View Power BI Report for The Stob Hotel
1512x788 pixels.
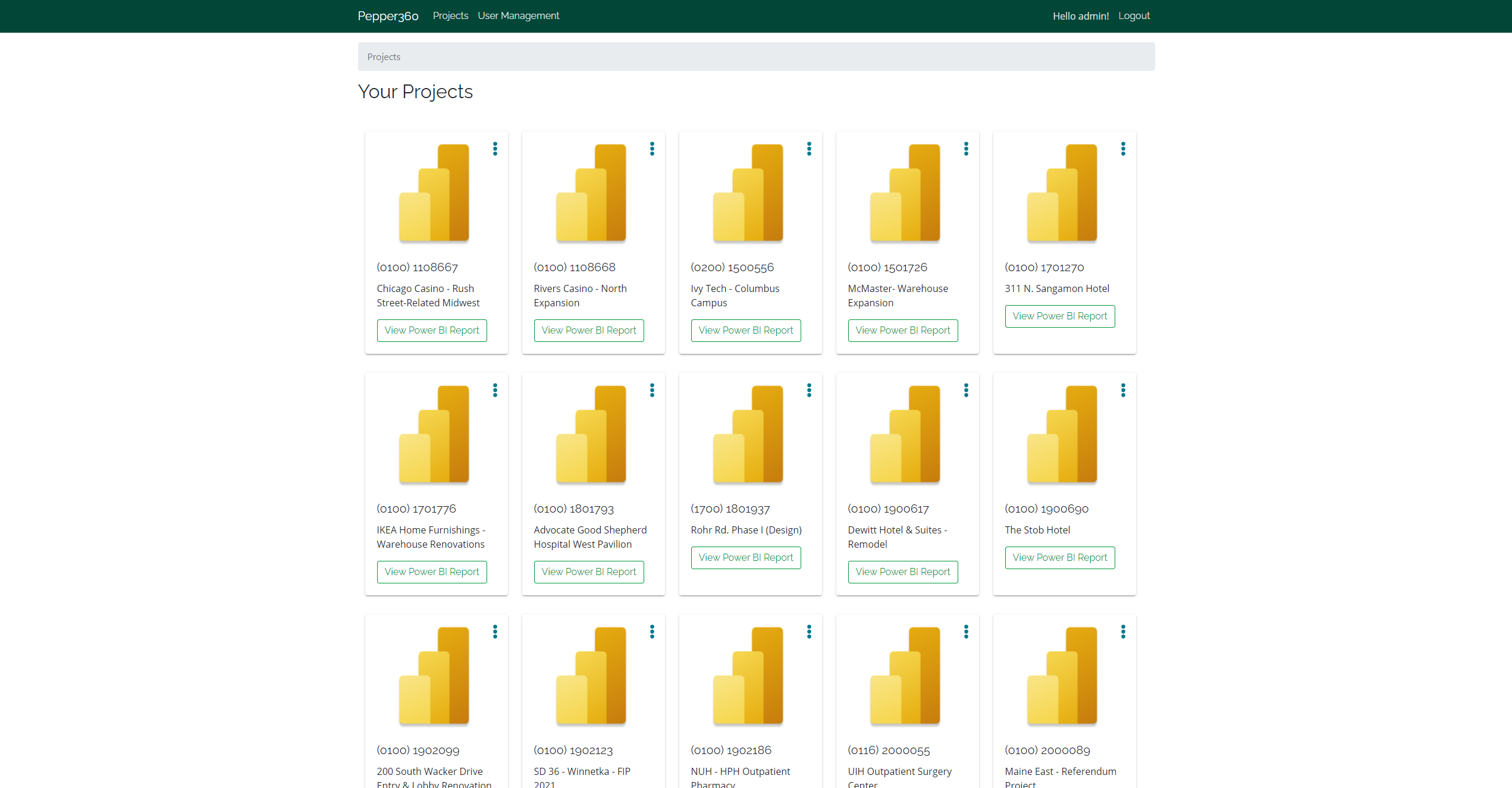click(x=1060, y=558)
